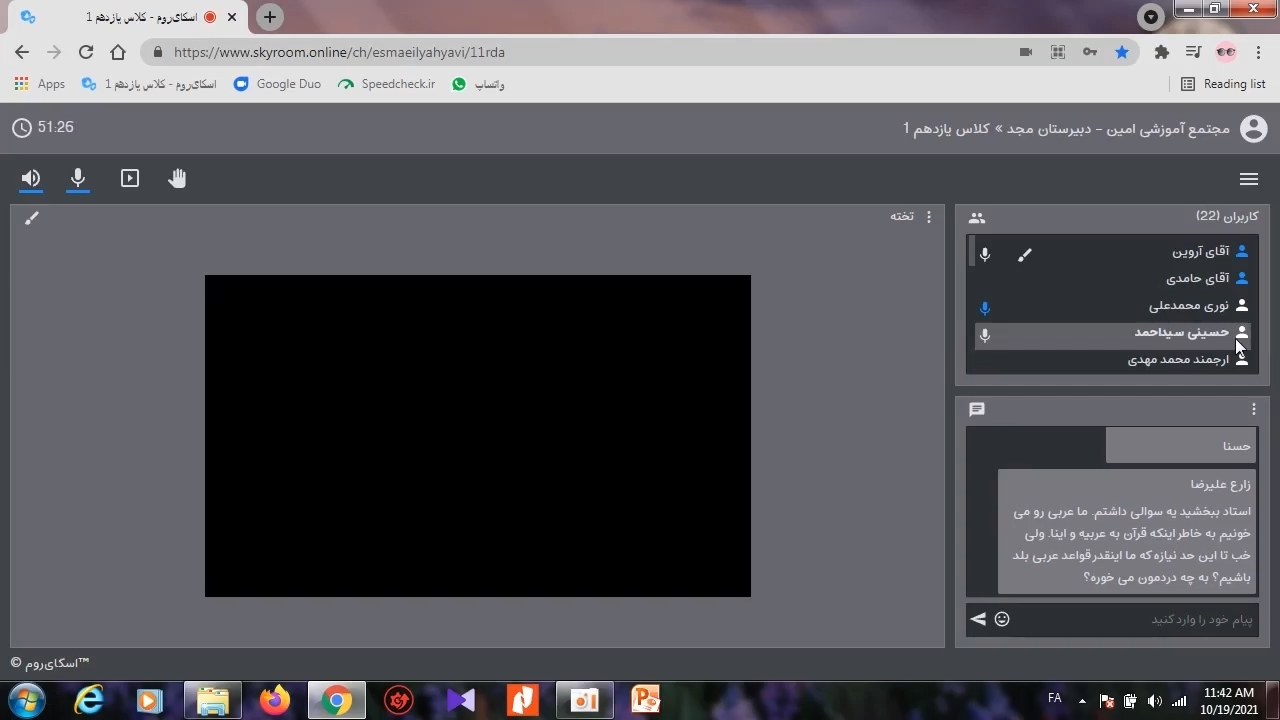Click the send message arrow icon

pos(978,619)
